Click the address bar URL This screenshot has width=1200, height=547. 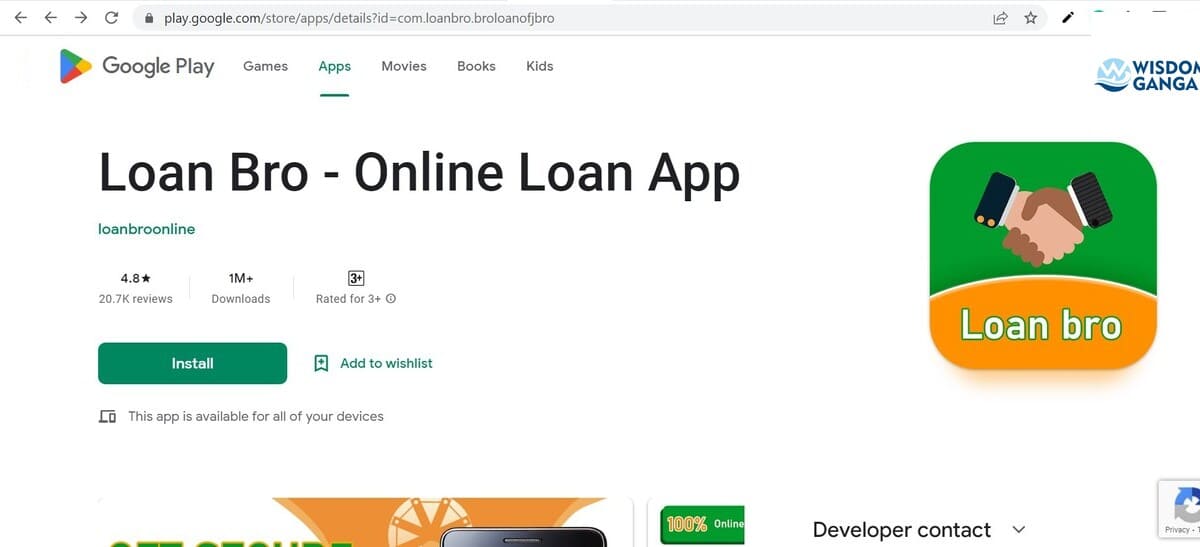coord(359,18)
